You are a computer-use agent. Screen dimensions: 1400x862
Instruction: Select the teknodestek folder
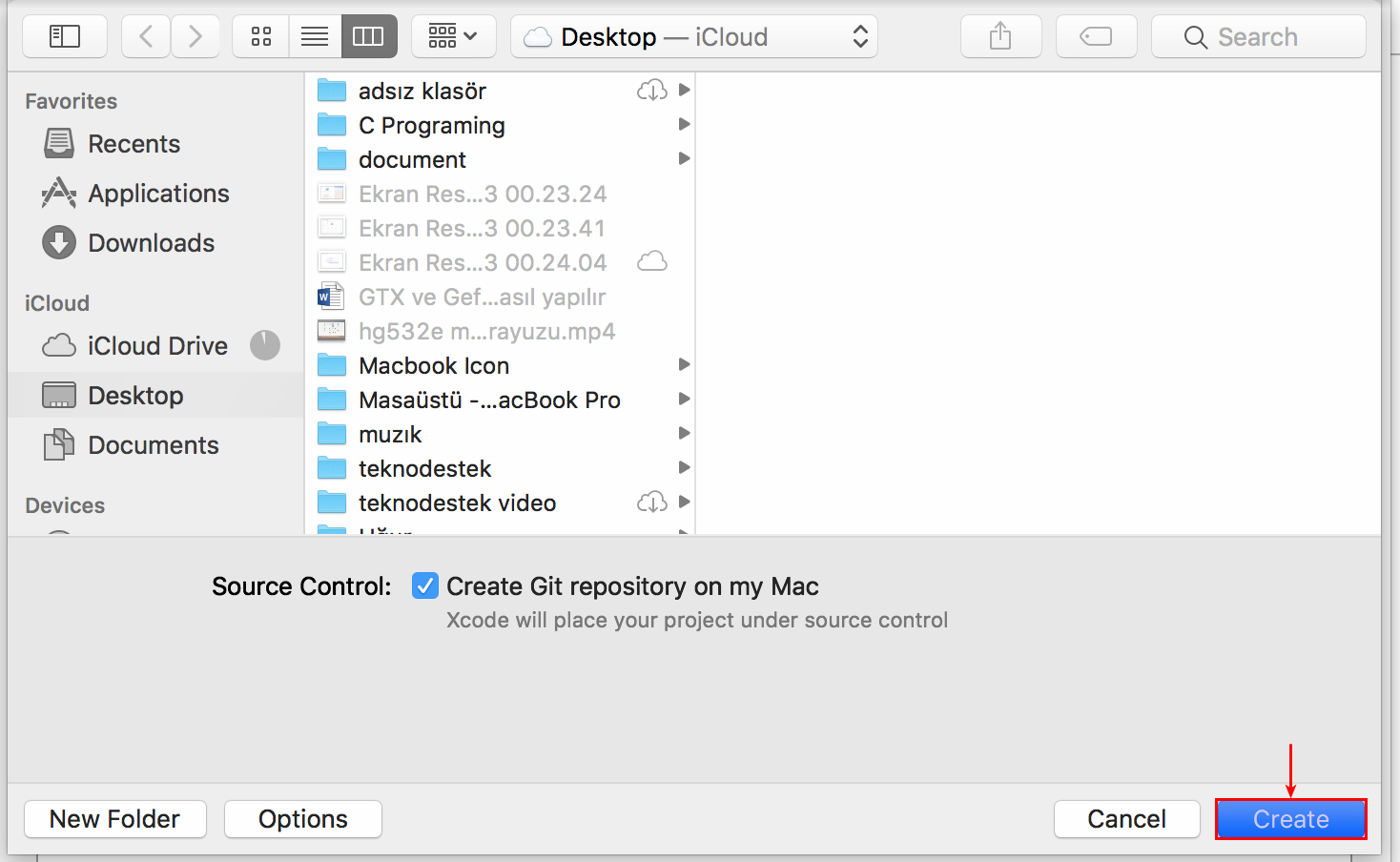point(424,468)
